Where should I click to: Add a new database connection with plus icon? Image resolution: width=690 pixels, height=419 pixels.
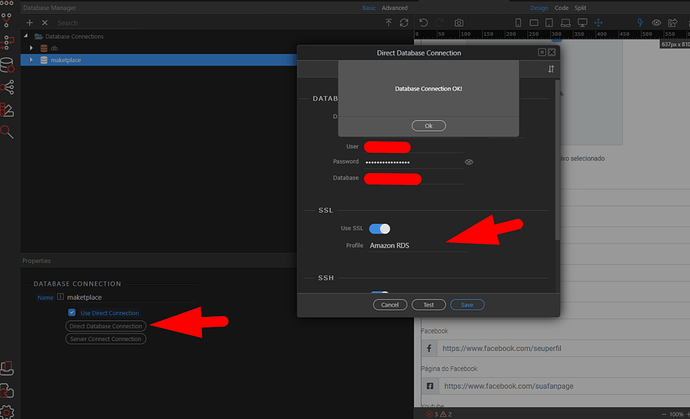pyautogui.click(x=29, y=22)
